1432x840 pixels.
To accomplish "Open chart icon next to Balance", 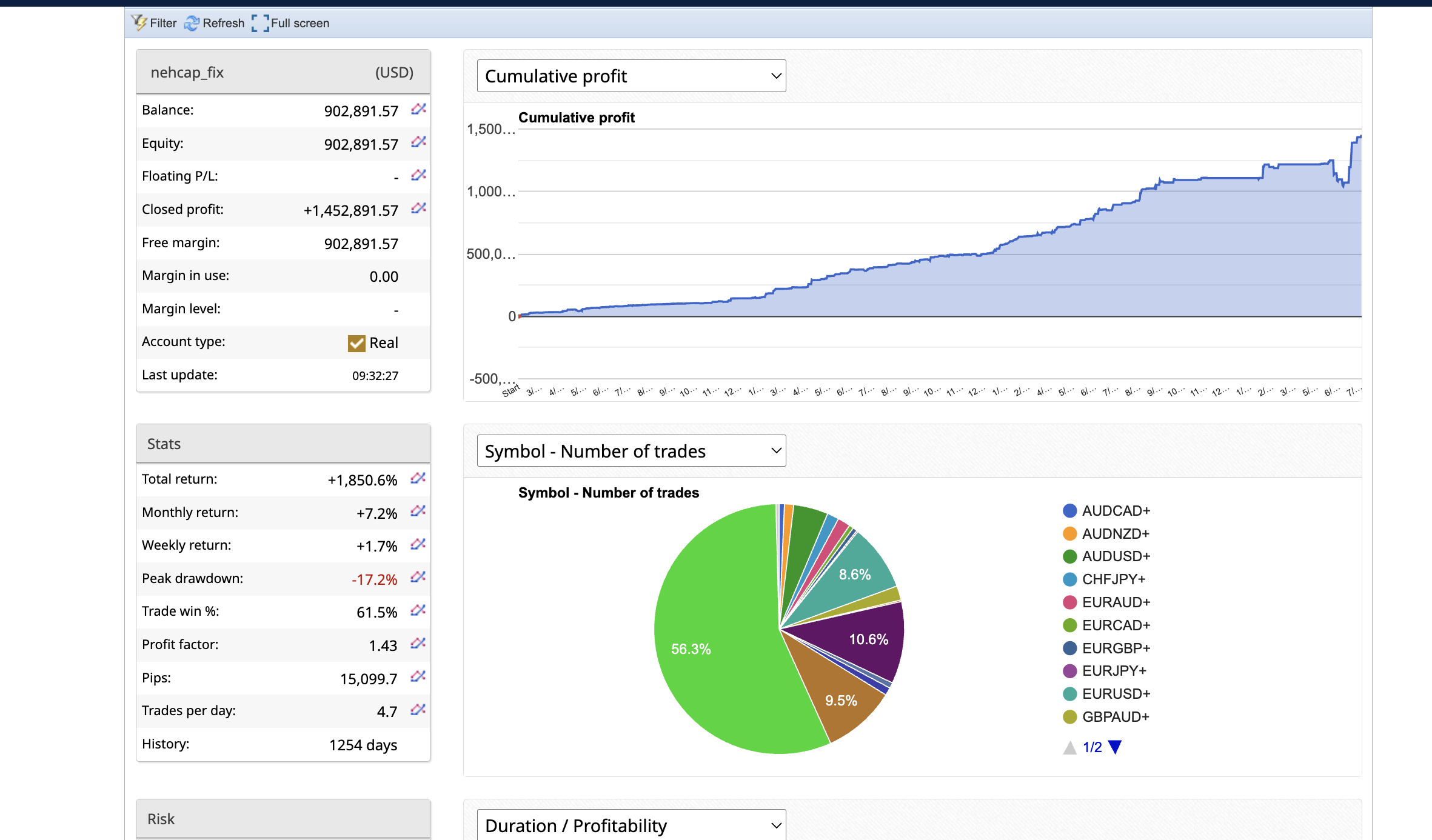I will [418, 109].
